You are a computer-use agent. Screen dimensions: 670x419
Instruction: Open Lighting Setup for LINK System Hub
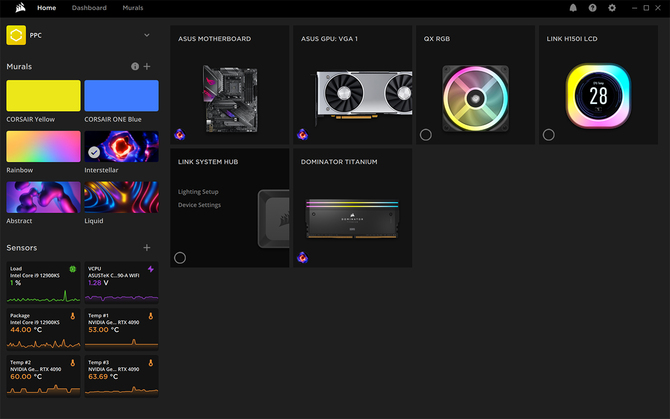(x=198, y=192)
